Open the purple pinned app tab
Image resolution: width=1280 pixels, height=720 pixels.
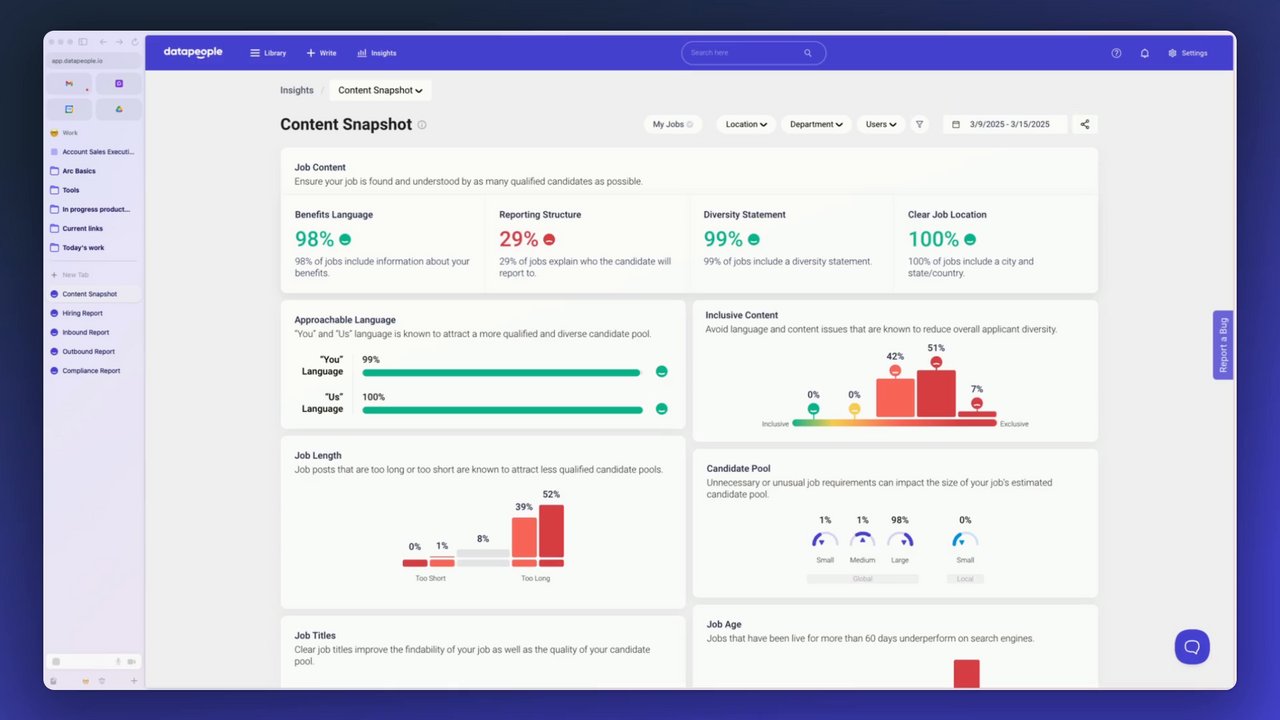click(119, 84)
